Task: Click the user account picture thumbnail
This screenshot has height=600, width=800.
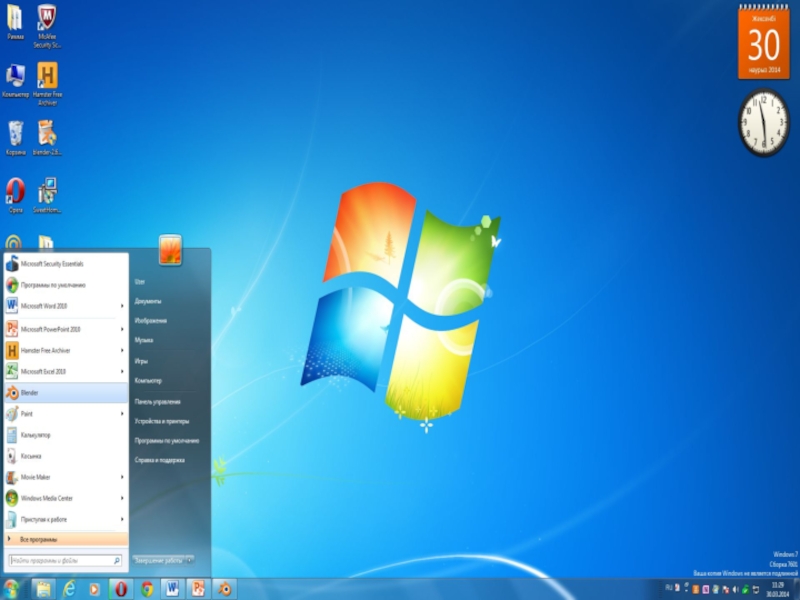Action: coord(170,250)
